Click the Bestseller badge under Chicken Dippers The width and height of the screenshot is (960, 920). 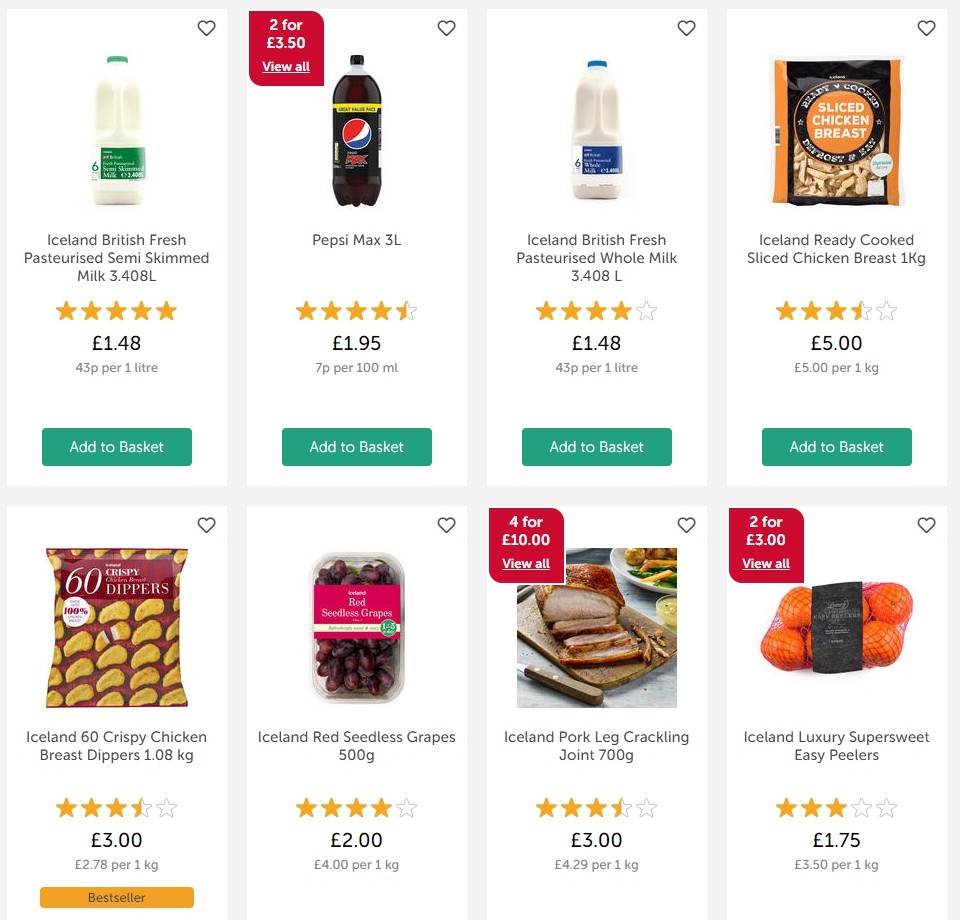[116, 897]
